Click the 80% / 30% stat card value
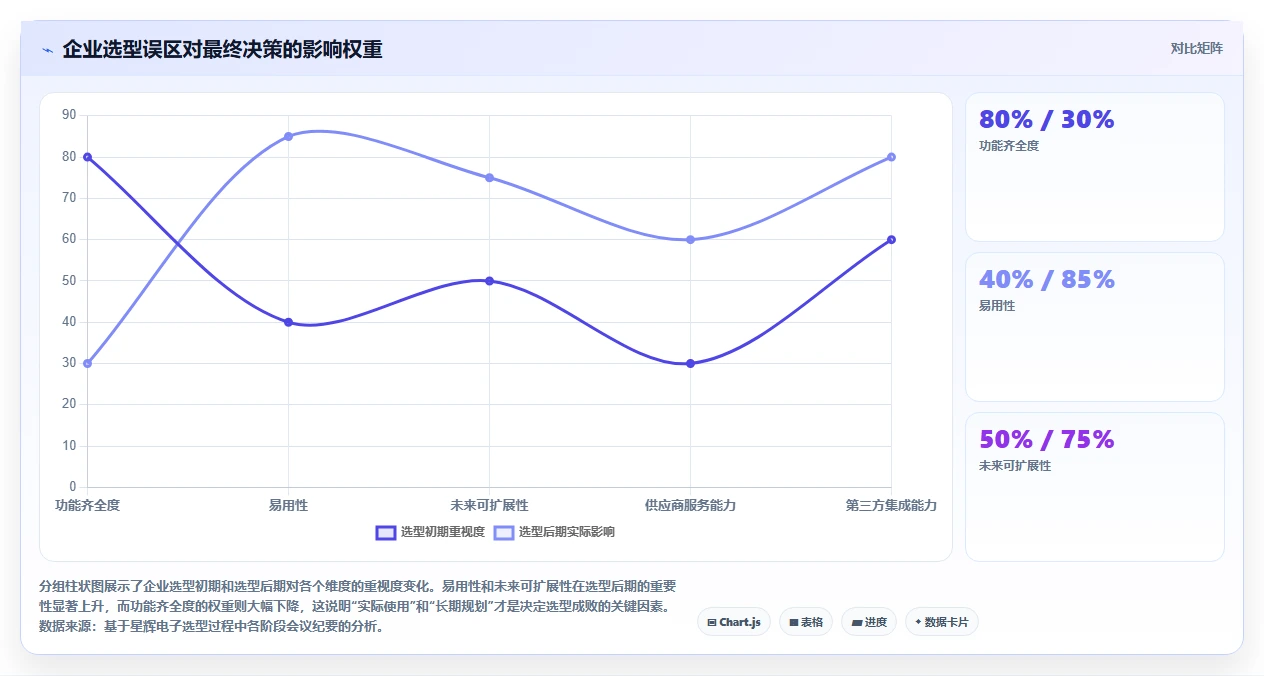This screenshot has height=676, width=1264. coord(1046,120)
